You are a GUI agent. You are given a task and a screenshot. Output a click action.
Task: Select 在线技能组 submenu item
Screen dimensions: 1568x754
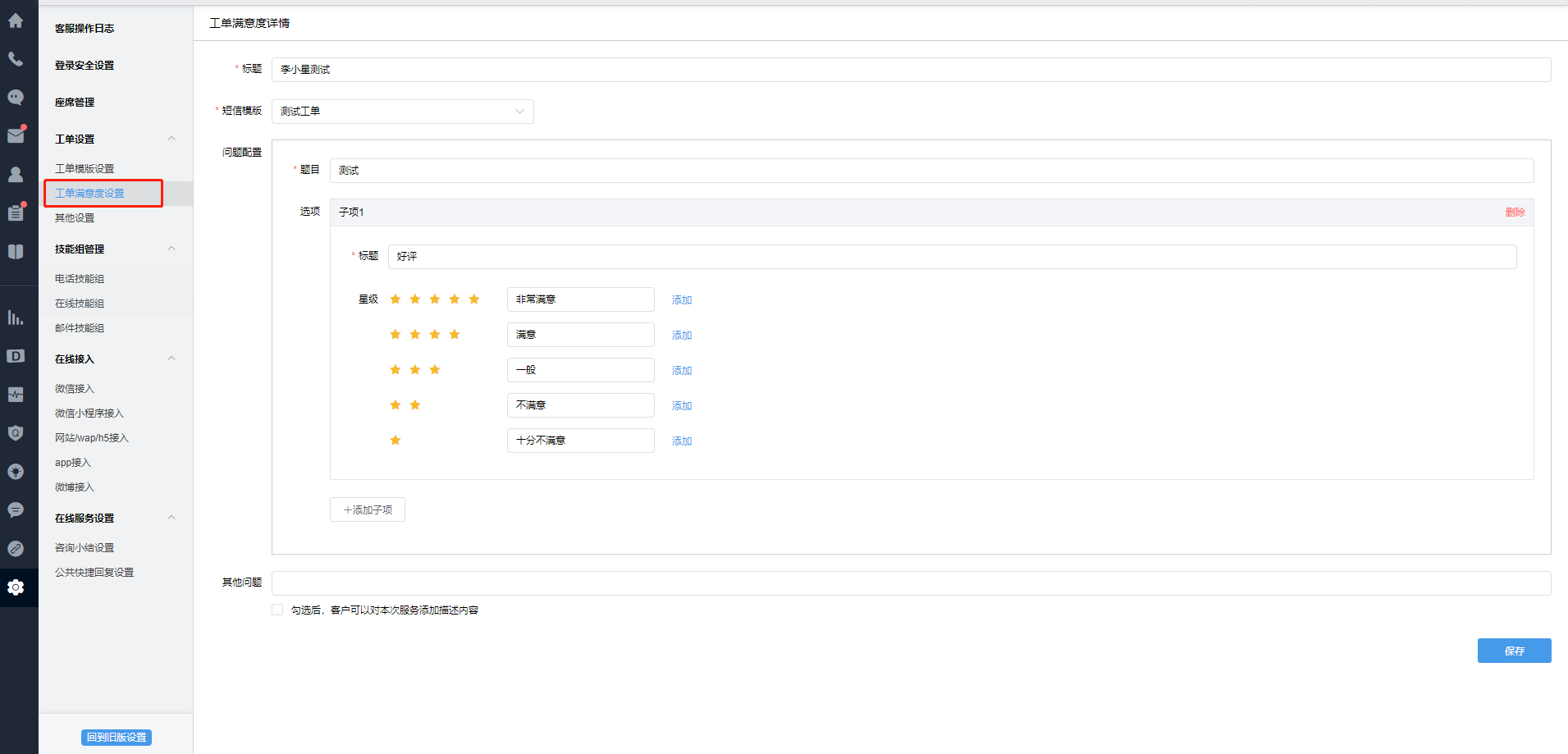point(80,304)
